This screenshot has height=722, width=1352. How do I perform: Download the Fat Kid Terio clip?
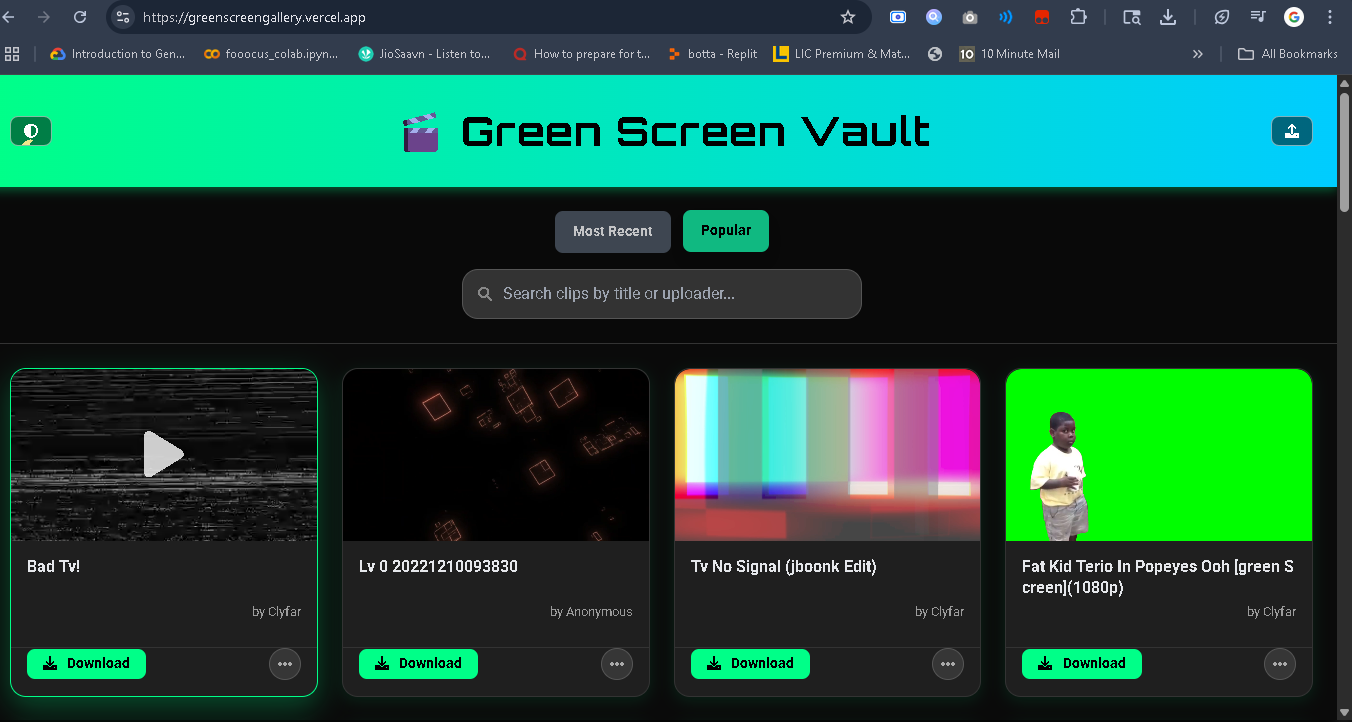[1081, 663]
